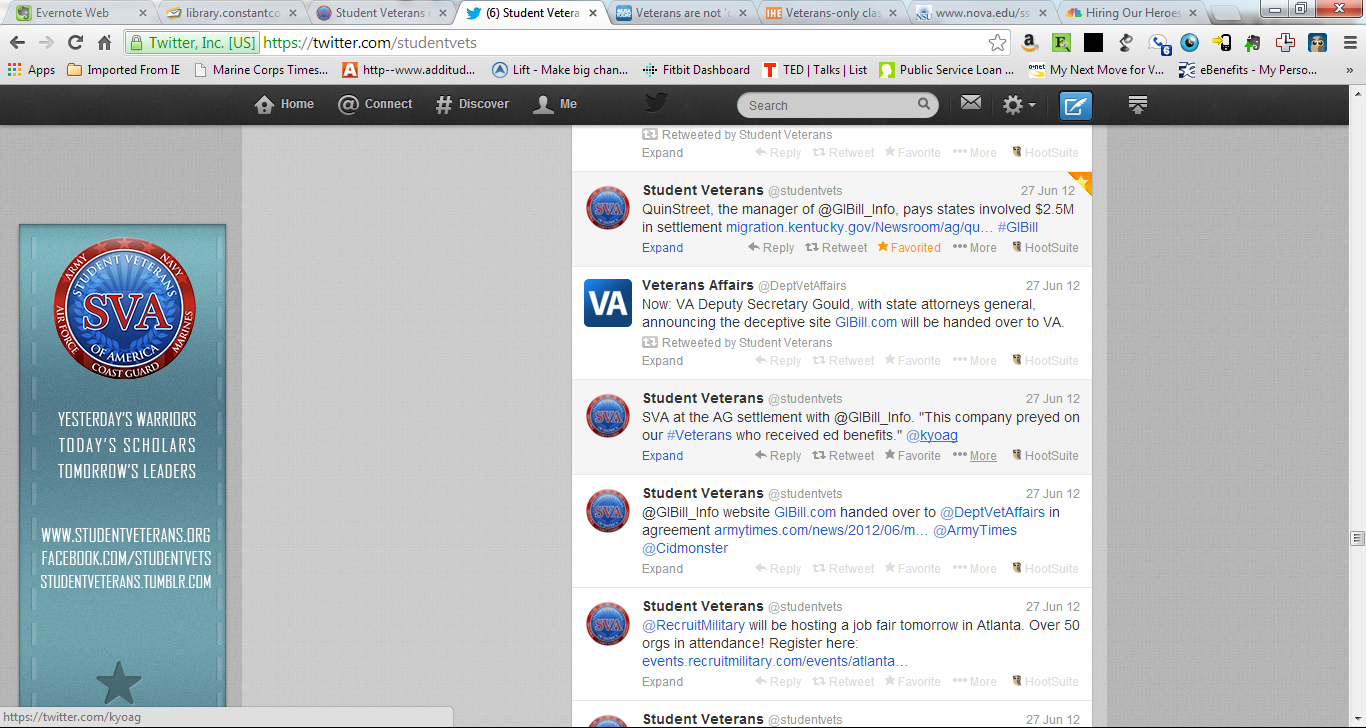This screenshot has width=1366, height=728.
Task: Click the browser home button
Action: [x=104, y=43]
